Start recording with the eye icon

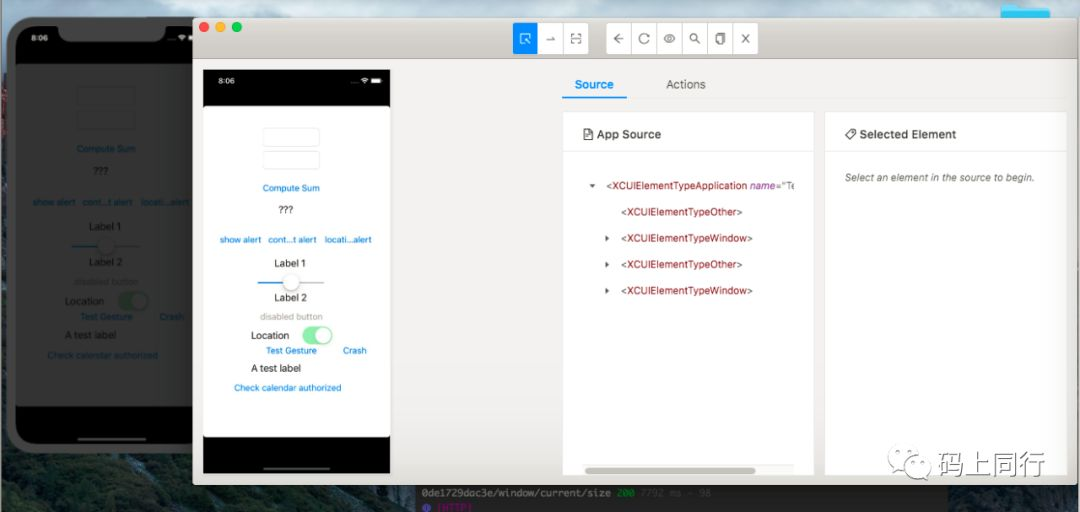[669, 39]
